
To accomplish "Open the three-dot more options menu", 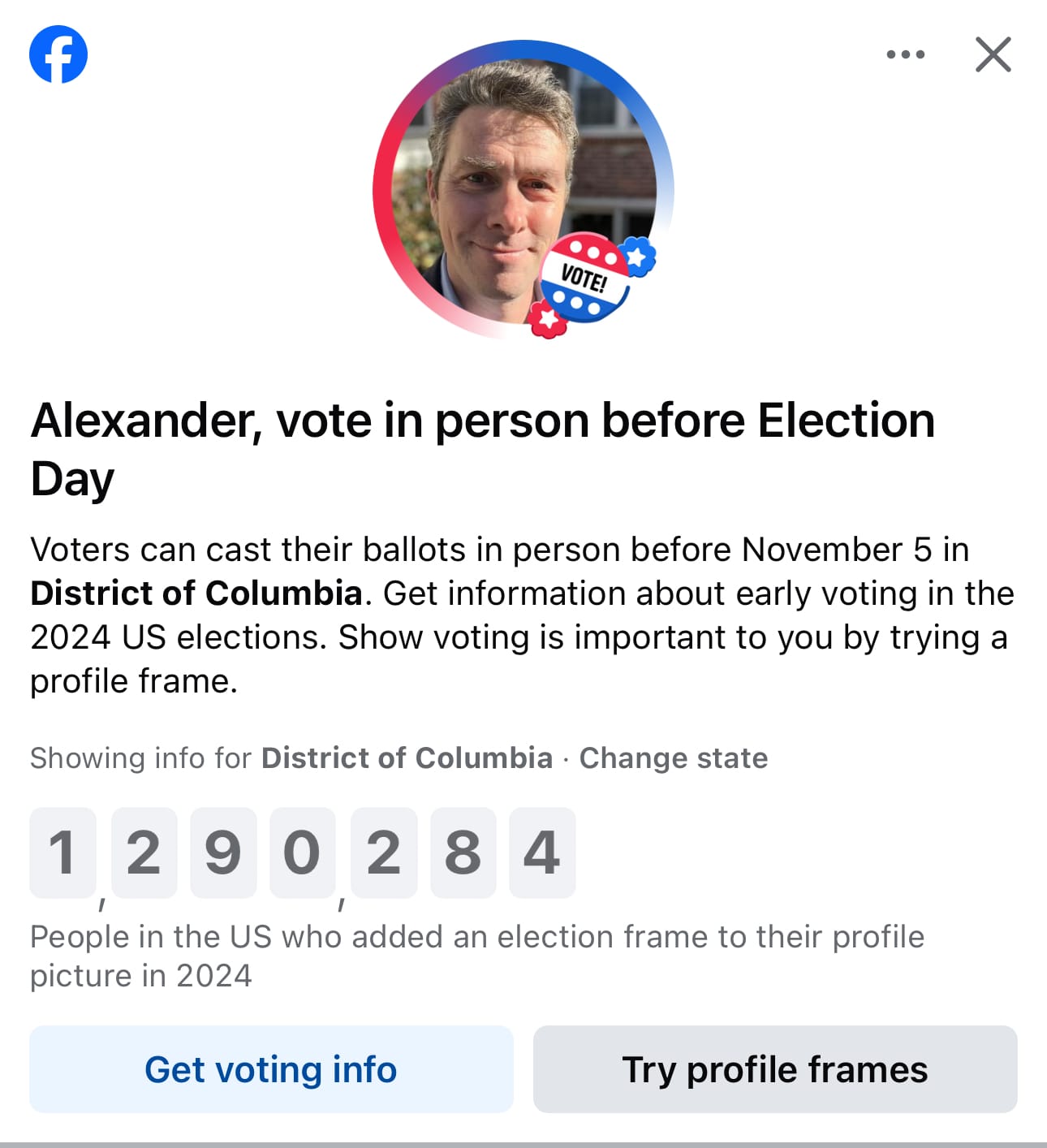I will [905, 54].
